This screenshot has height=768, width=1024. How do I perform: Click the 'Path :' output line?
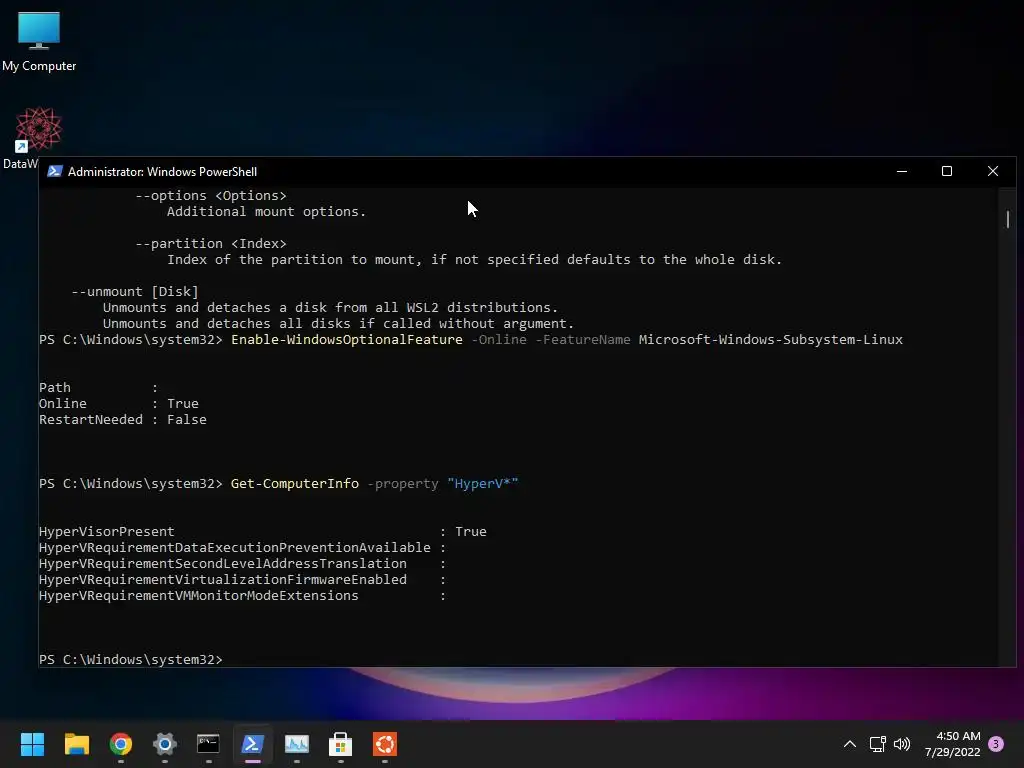[x=99, y=388]
